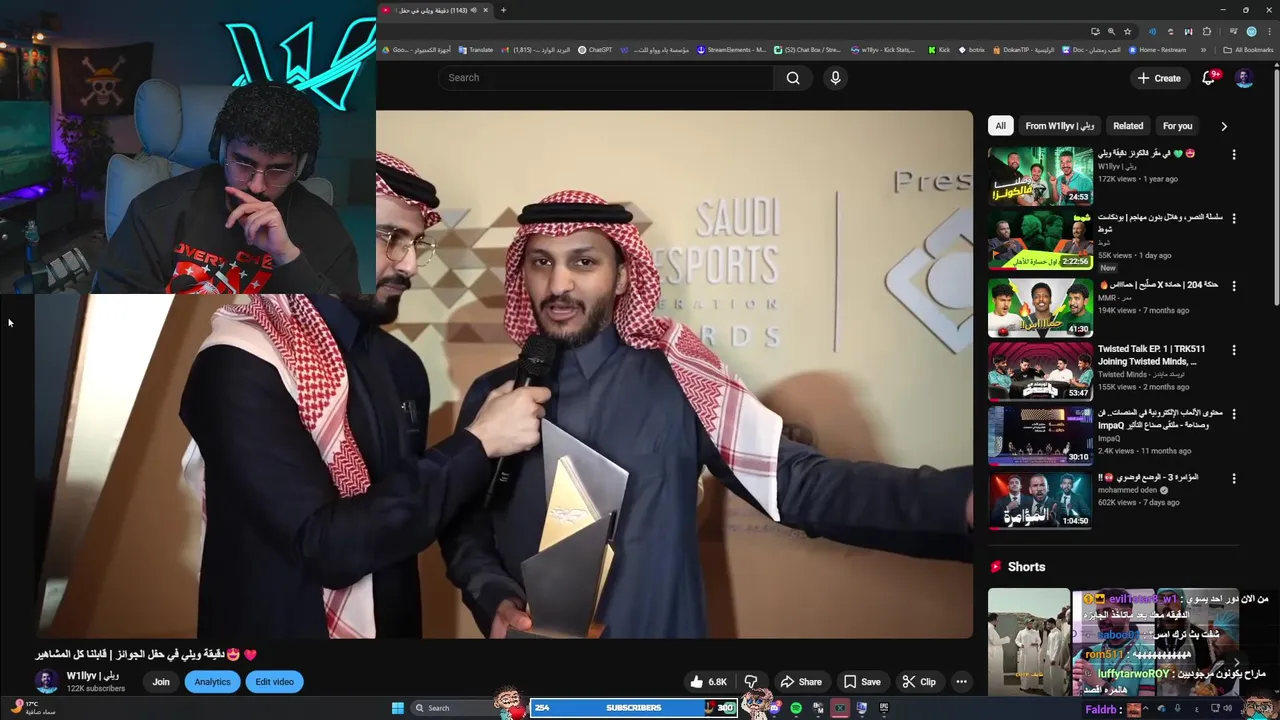Open the first Shorts thumbnail
Viewport: 1280px width, 720px height.
click(x=1028, y=642)
